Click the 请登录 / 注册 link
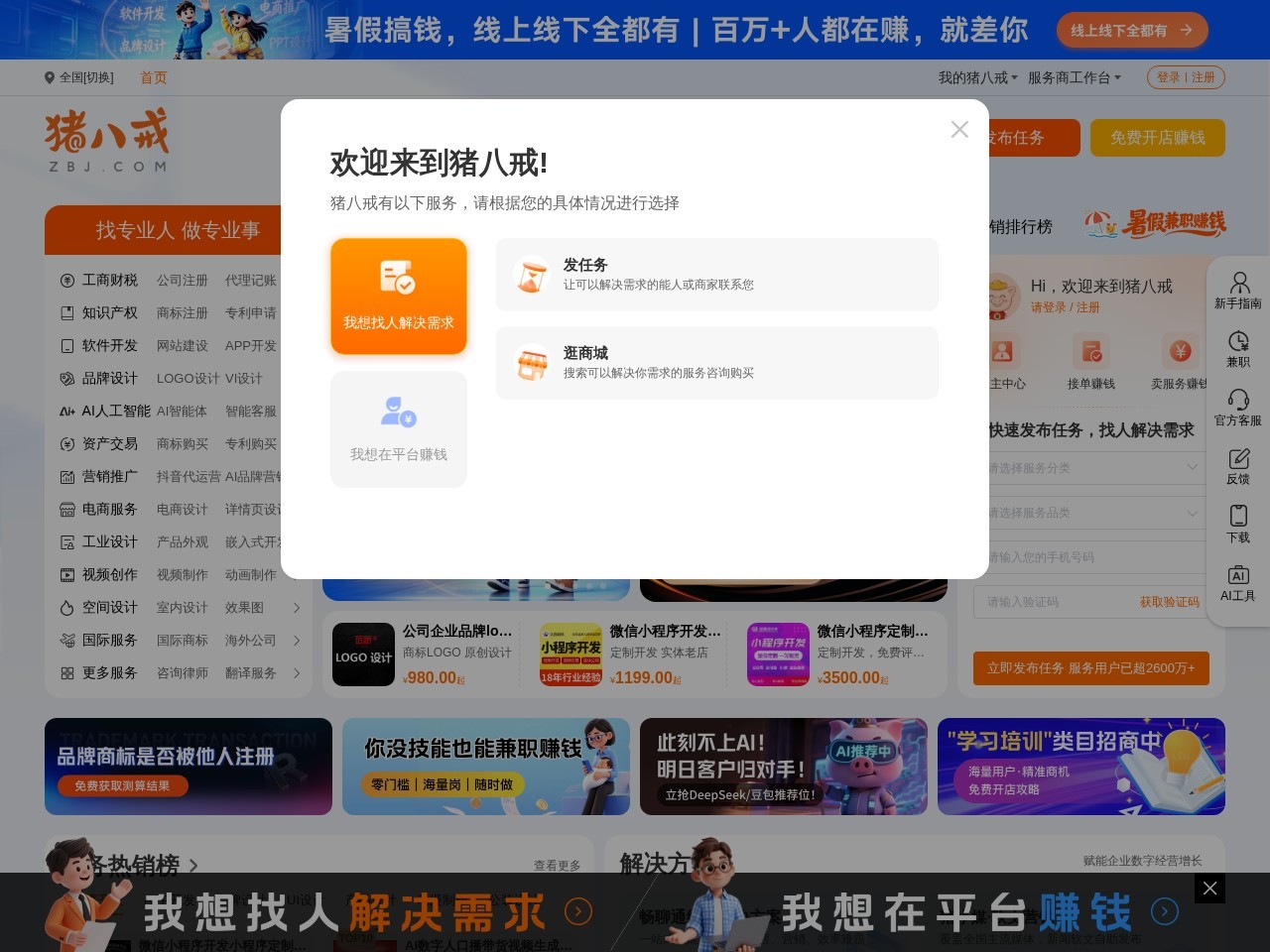This screenshot has height=952, width=1270. (1065, 307)
